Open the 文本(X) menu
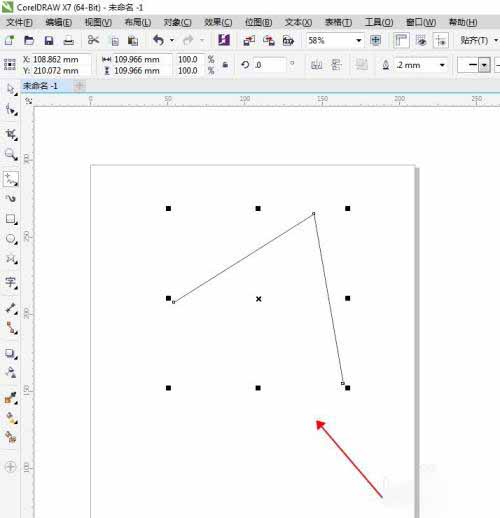500x518 pixels. (x=298, y=22)
